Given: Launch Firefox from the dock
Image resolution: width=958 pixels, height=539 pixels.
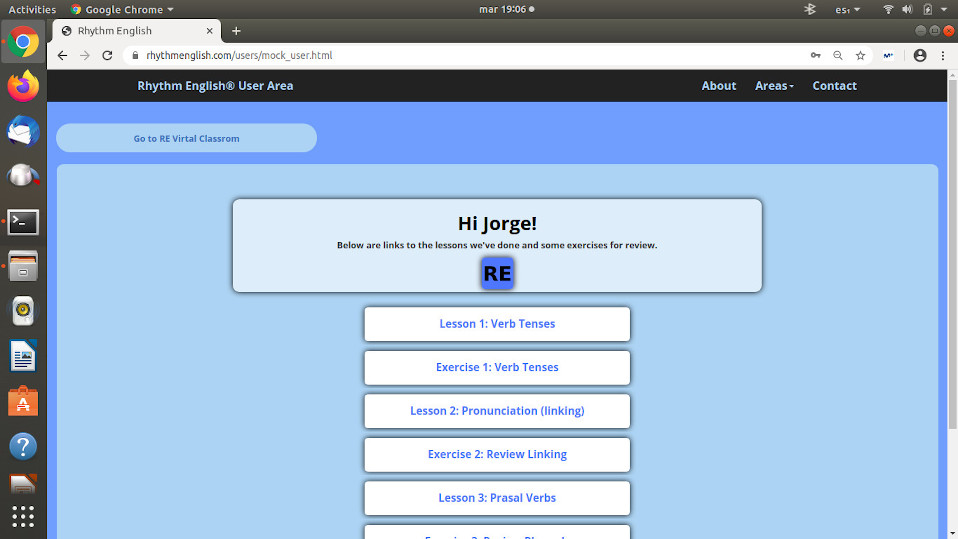Looking at the screenshot, I should [x=23, y=86].
